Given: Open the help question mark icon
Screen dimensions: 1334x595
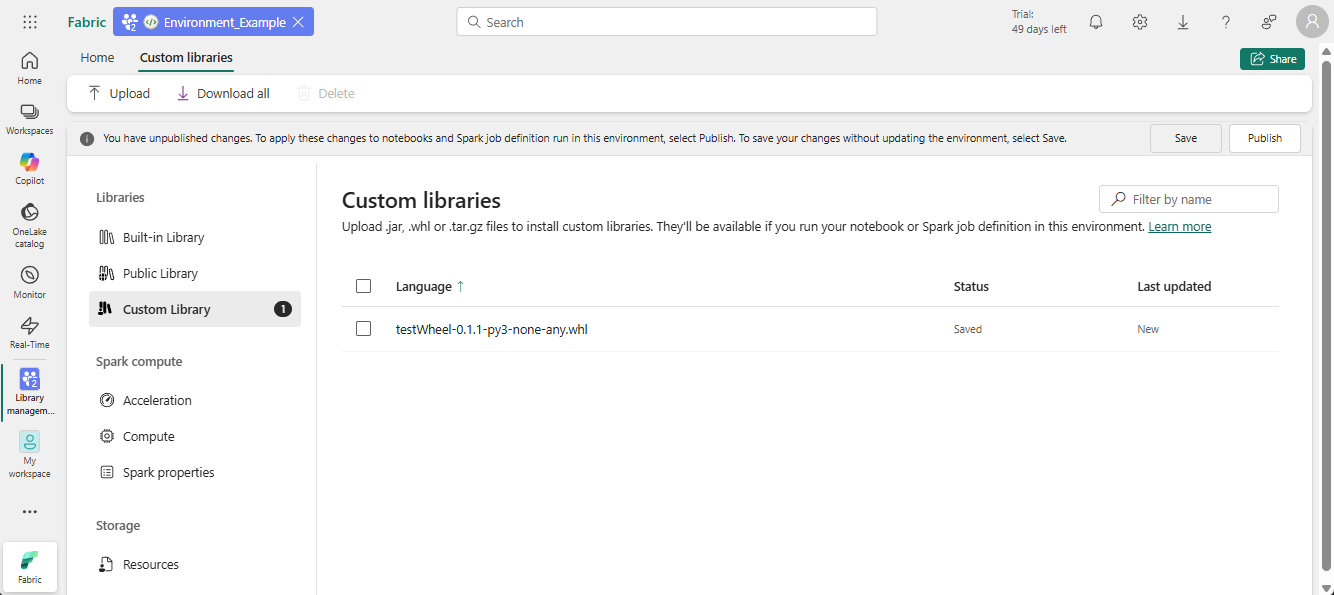Looking at the screenshot, I should coord(1226,22).
